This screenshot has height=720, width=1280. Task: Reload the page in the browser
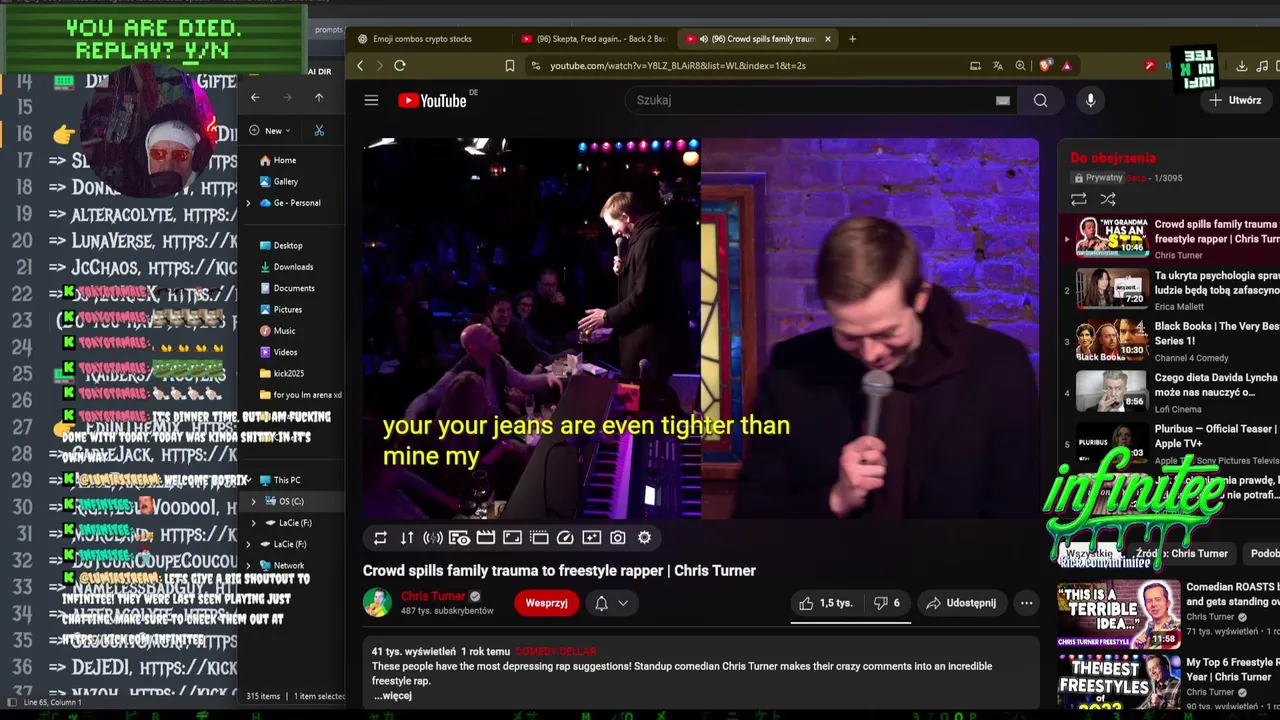point(399,66)
